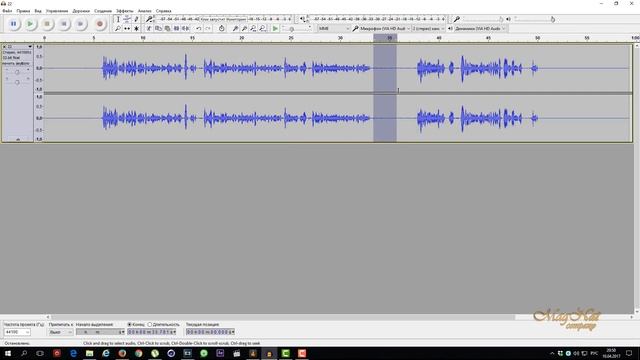
Task: Cut selection with scissors icon
Action: pos(149,29)
